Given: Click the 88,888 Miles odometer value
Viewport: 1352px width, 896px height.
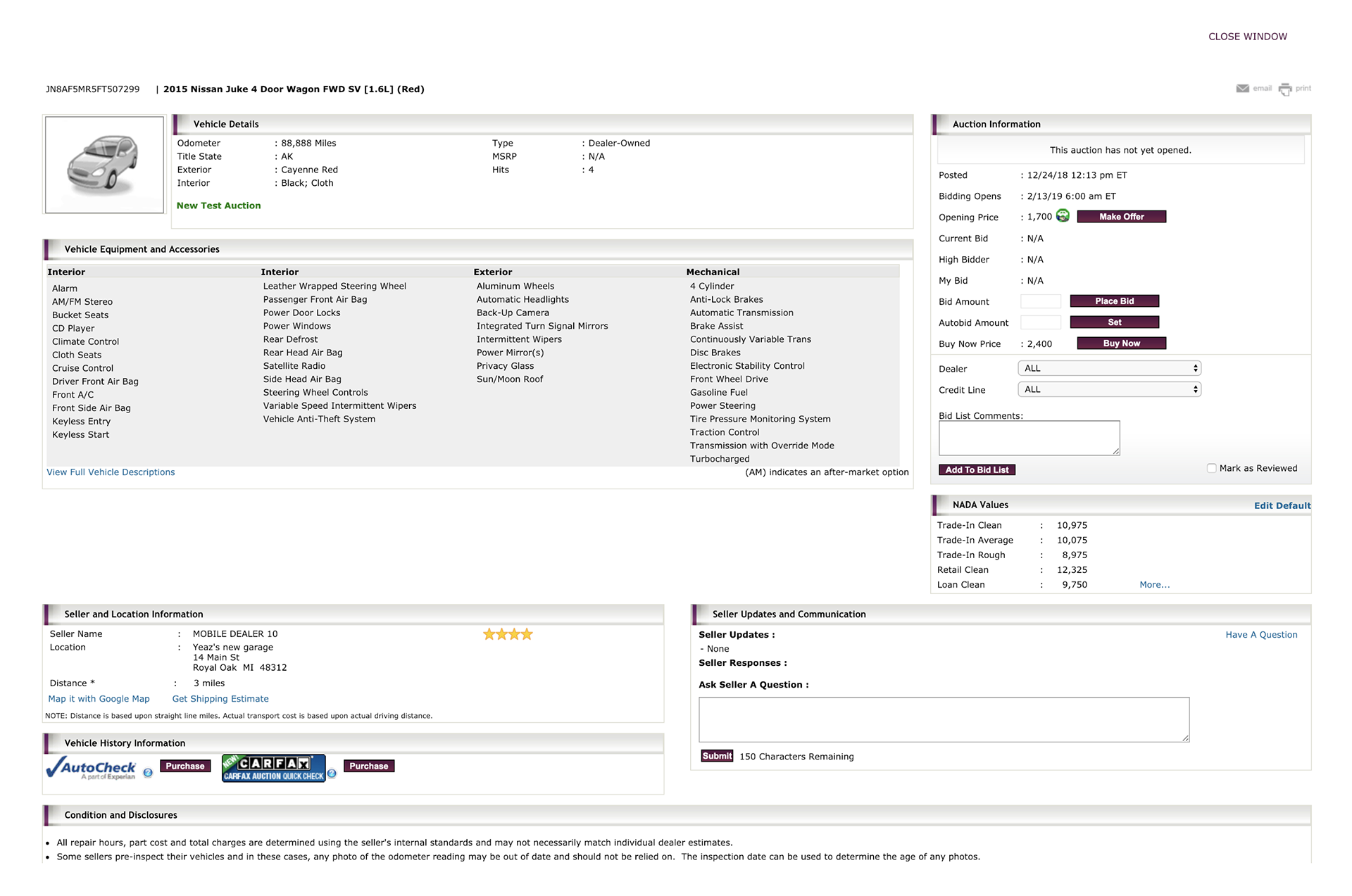Looking at the screenshot, I should click(x=308, y=143).
